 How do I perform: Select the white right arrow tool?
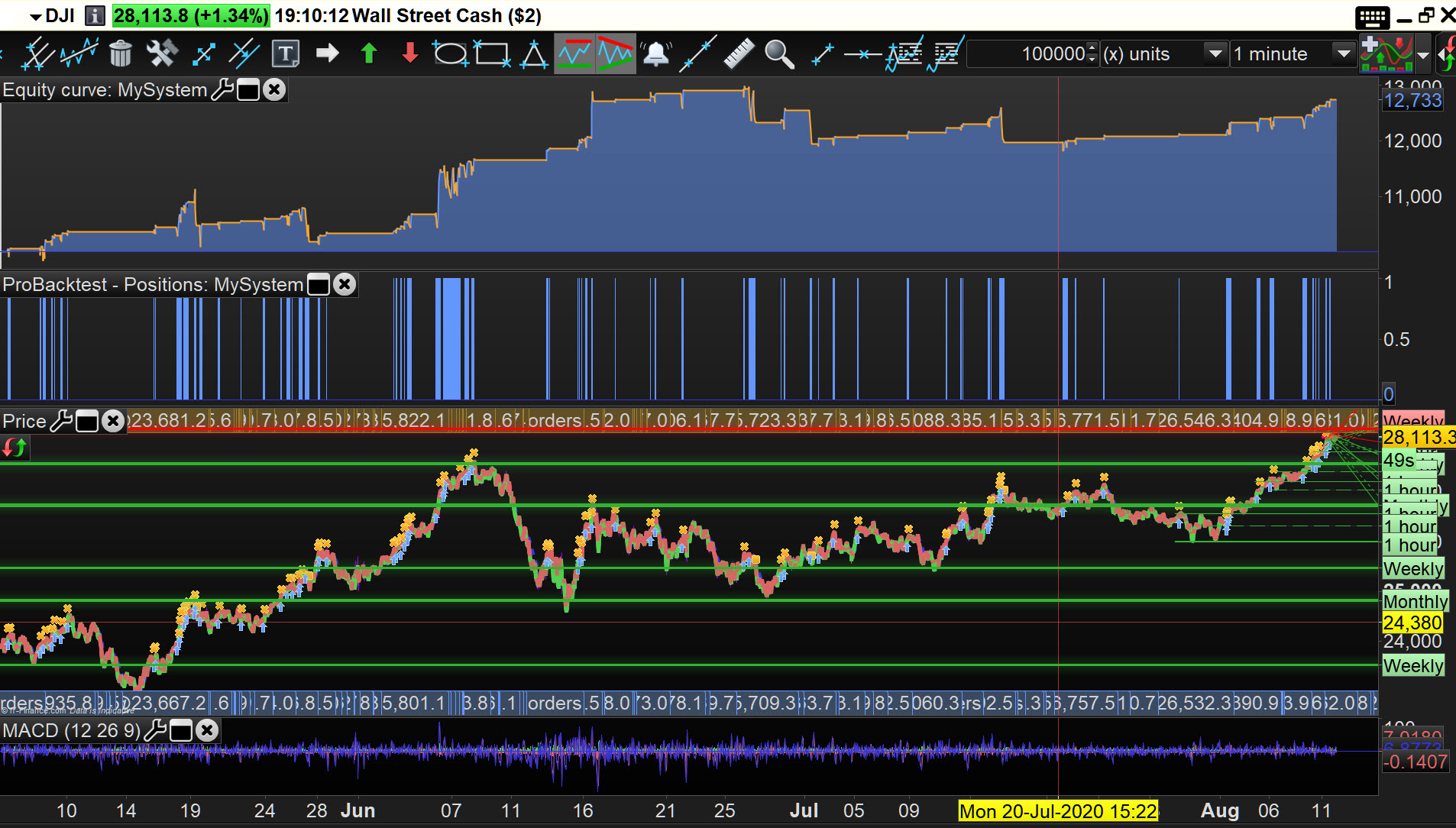(328, 53)
